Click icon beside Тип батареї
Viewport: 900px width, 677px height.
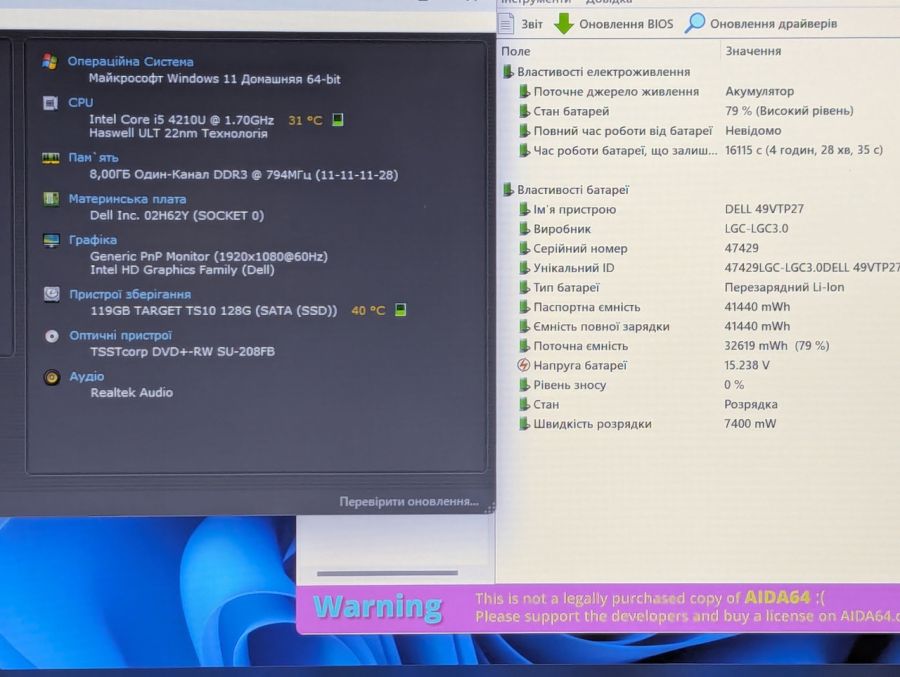[x=524, y=287]
